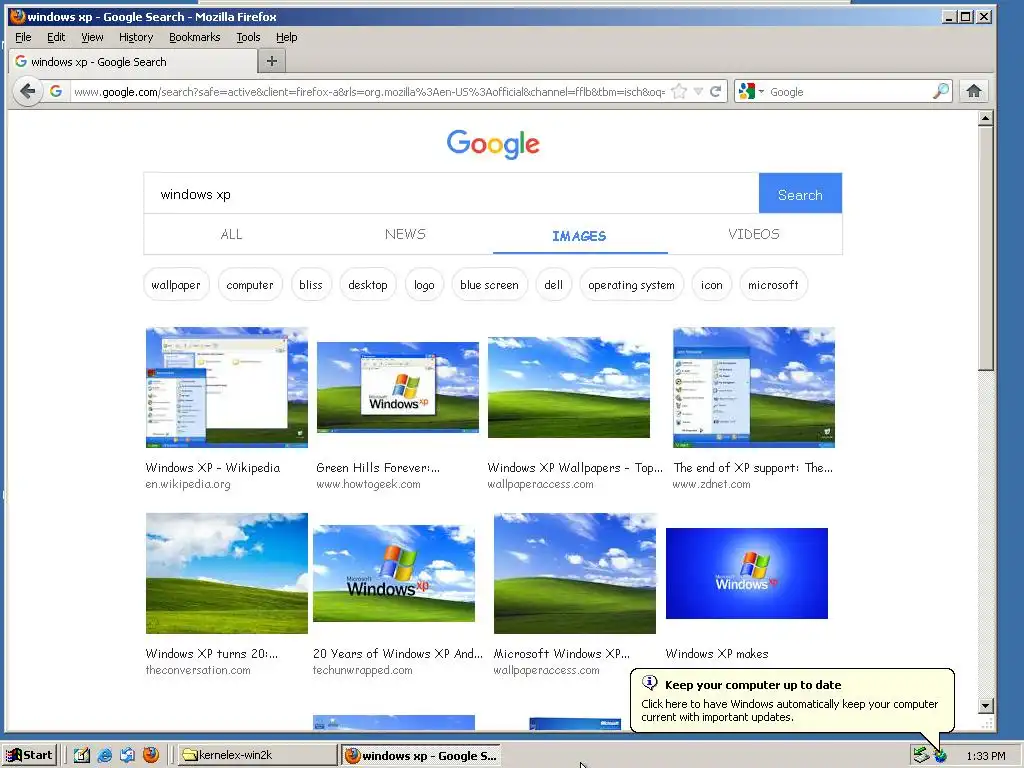The image size is (1024, 768).
Task: Click the Firefox Google search input box
Action: coord(849,91)
